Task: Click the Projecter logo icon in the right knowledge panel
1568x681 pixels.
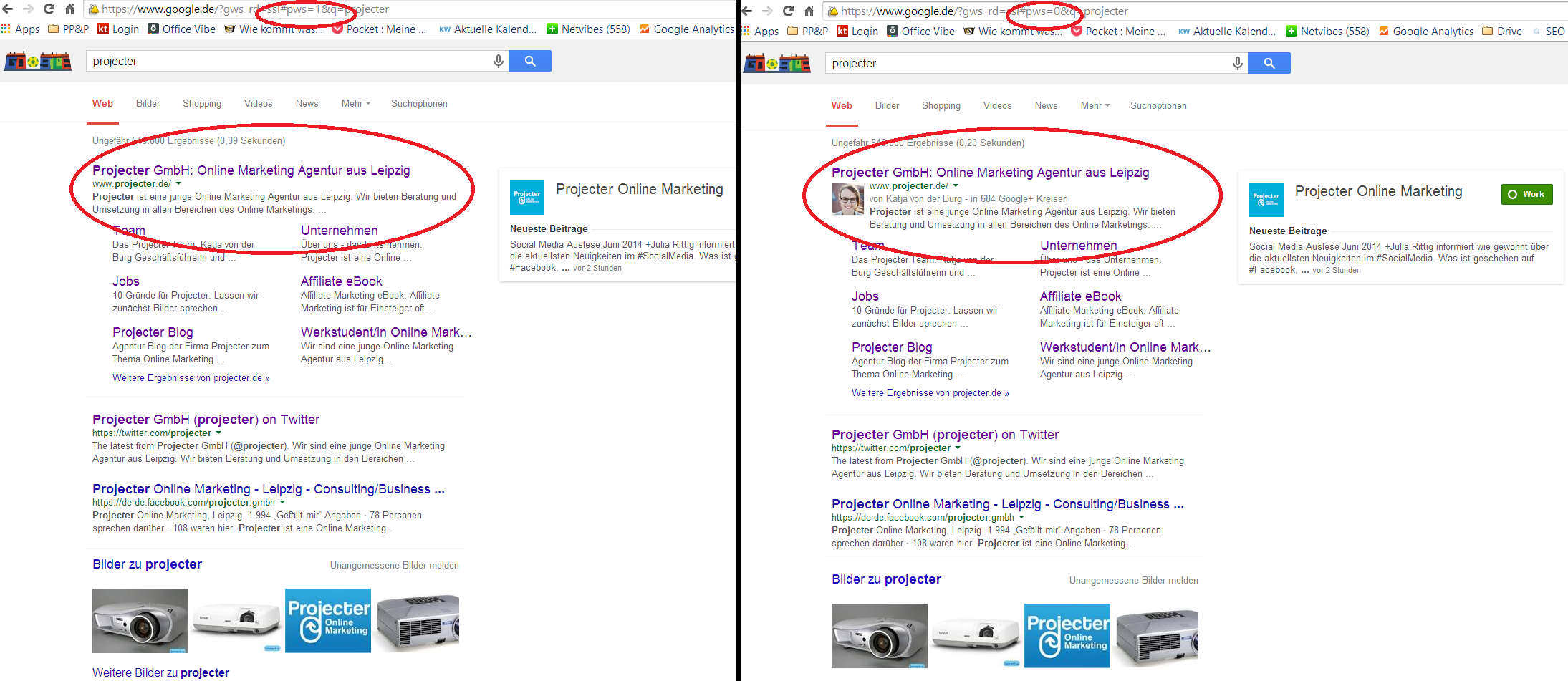Action: point(1266,200)
